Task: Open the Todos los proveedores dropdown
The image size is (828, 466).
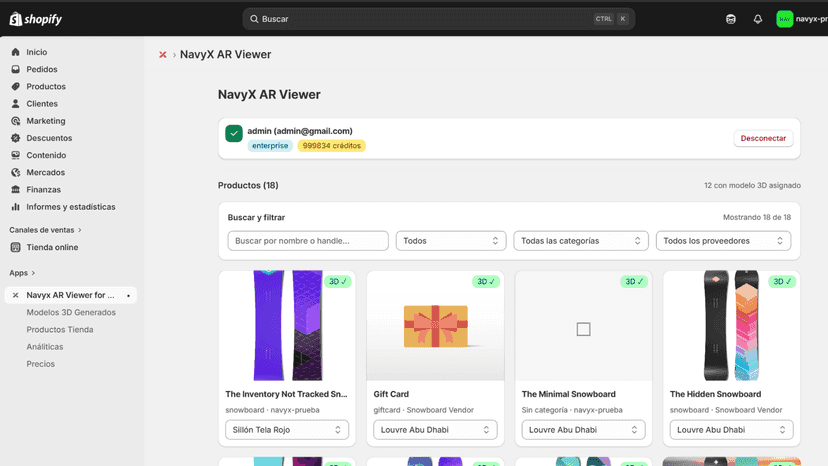Action: [x=723, y=240]
